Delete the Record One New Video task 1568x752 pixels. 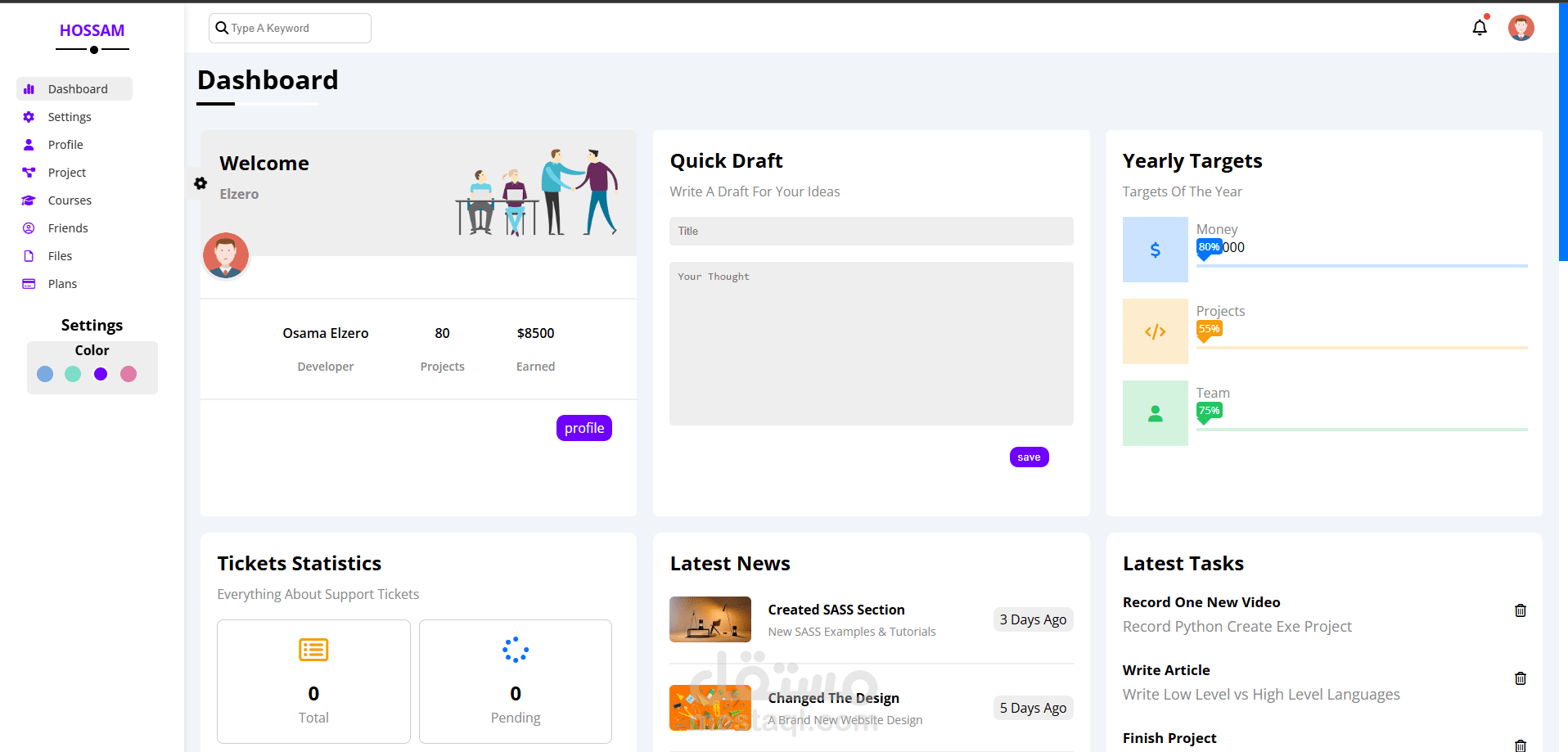1520,610
